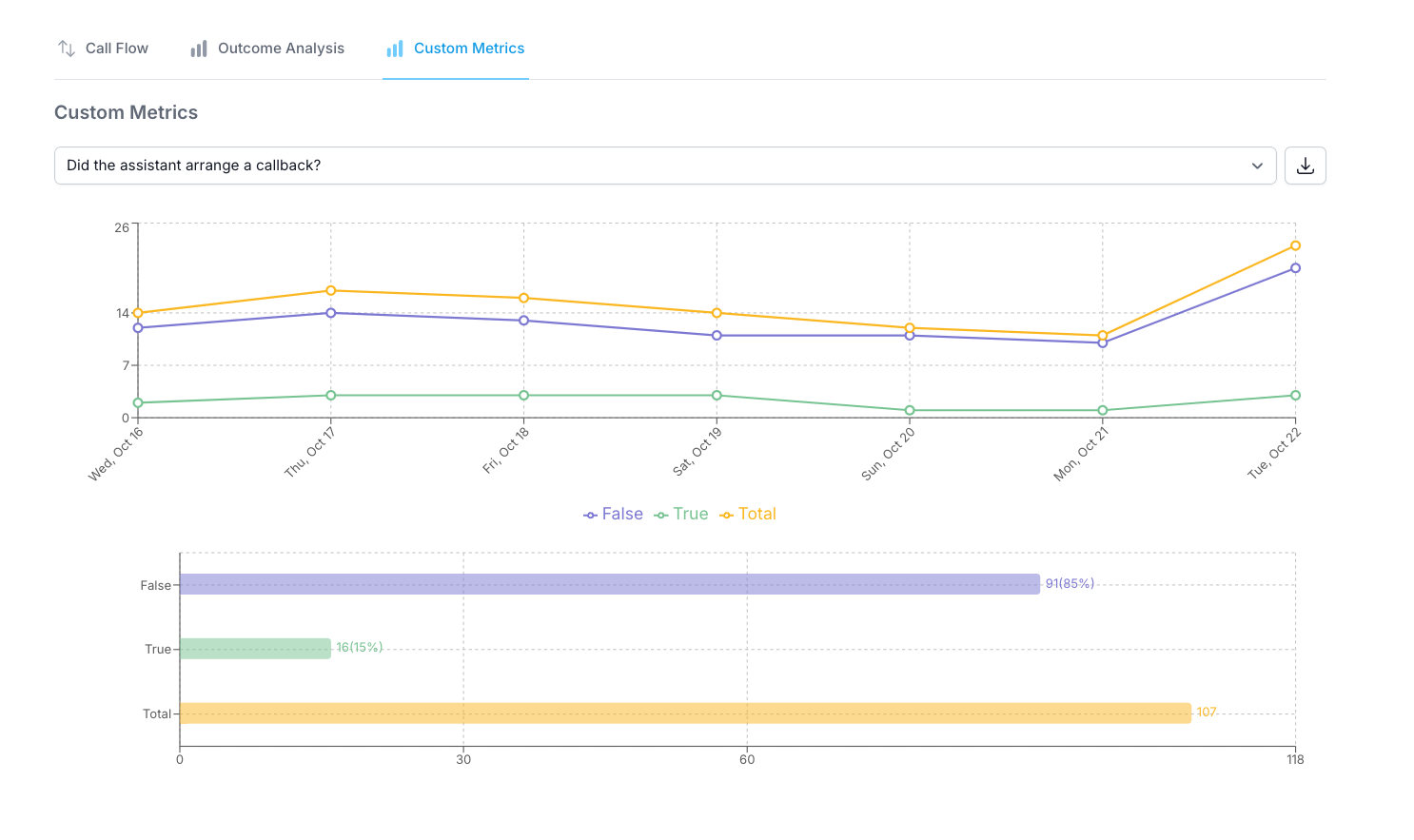Image resolution: width=1414 pixels, height=840 pixels.
Task: Download the custom metrics data
Action: click(1306, 166)
